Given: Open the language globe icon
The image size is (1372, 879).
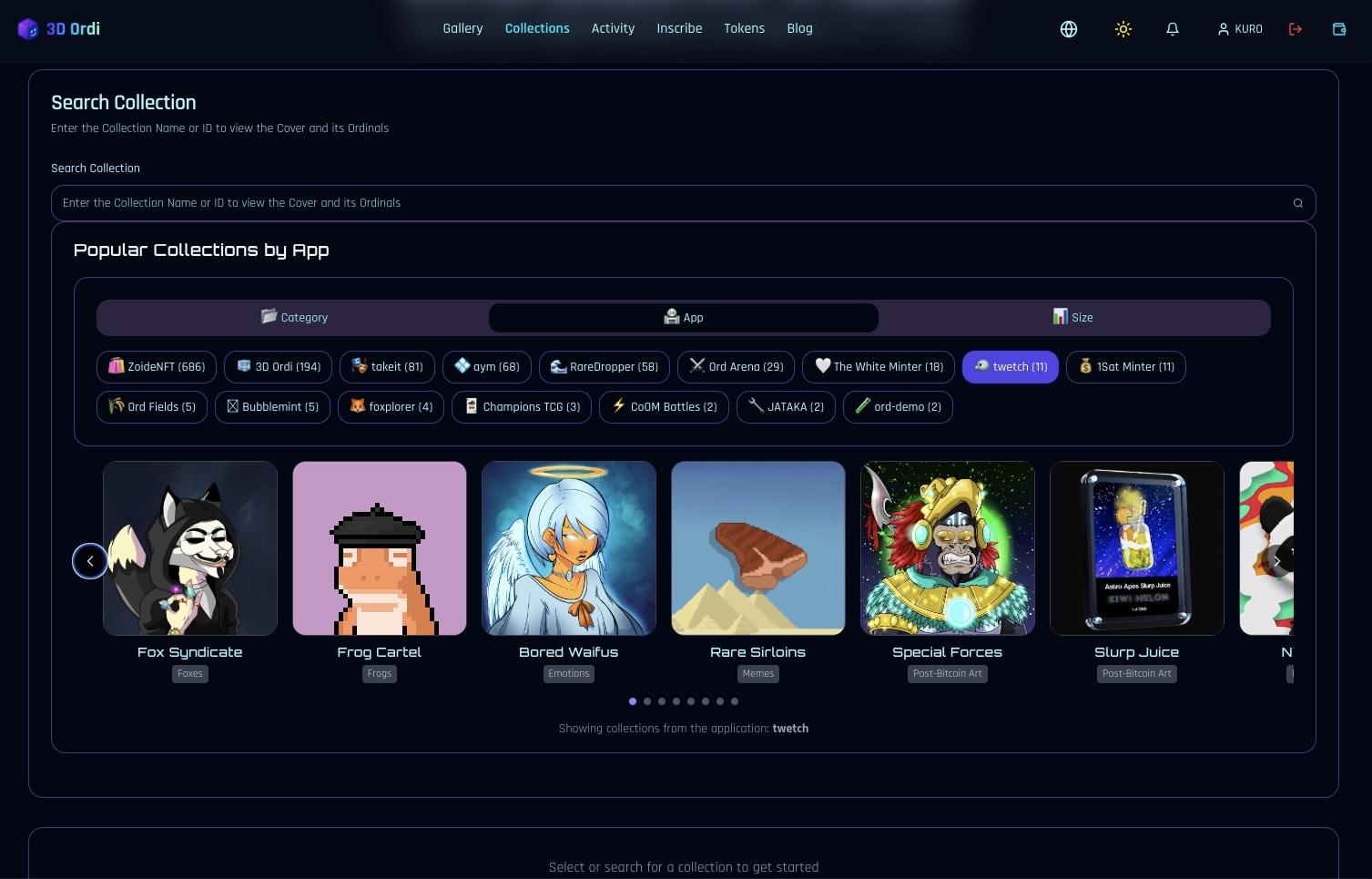Looking at the screenshot, I should point(1069,29).
